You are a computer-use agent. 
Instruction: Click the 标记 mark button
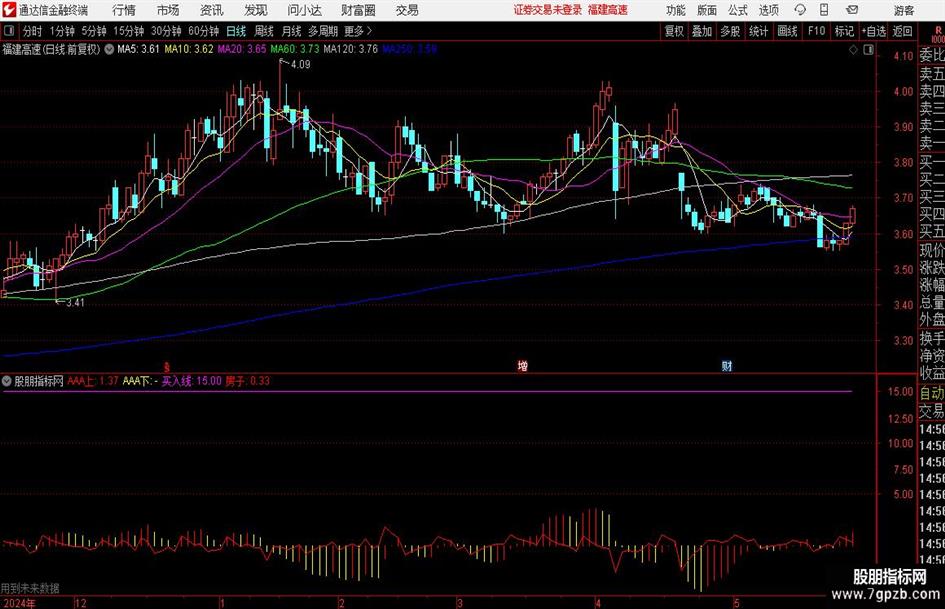844,31
